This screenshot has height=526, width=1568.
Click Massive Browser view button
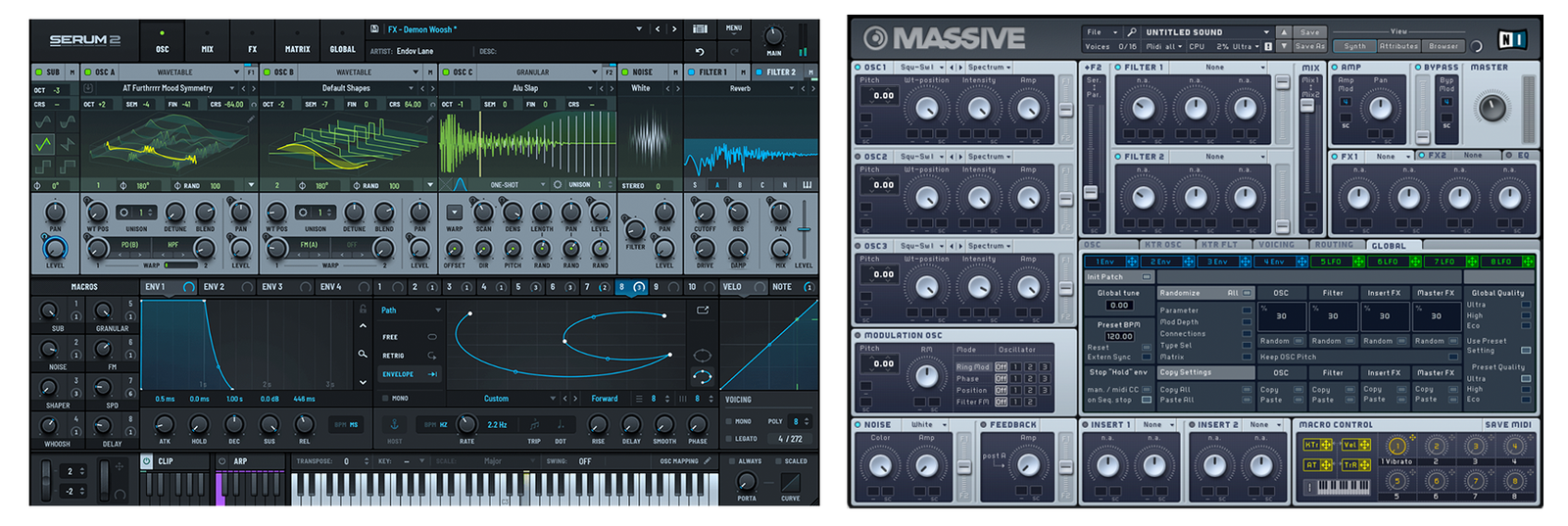(x=1444, y=46)
